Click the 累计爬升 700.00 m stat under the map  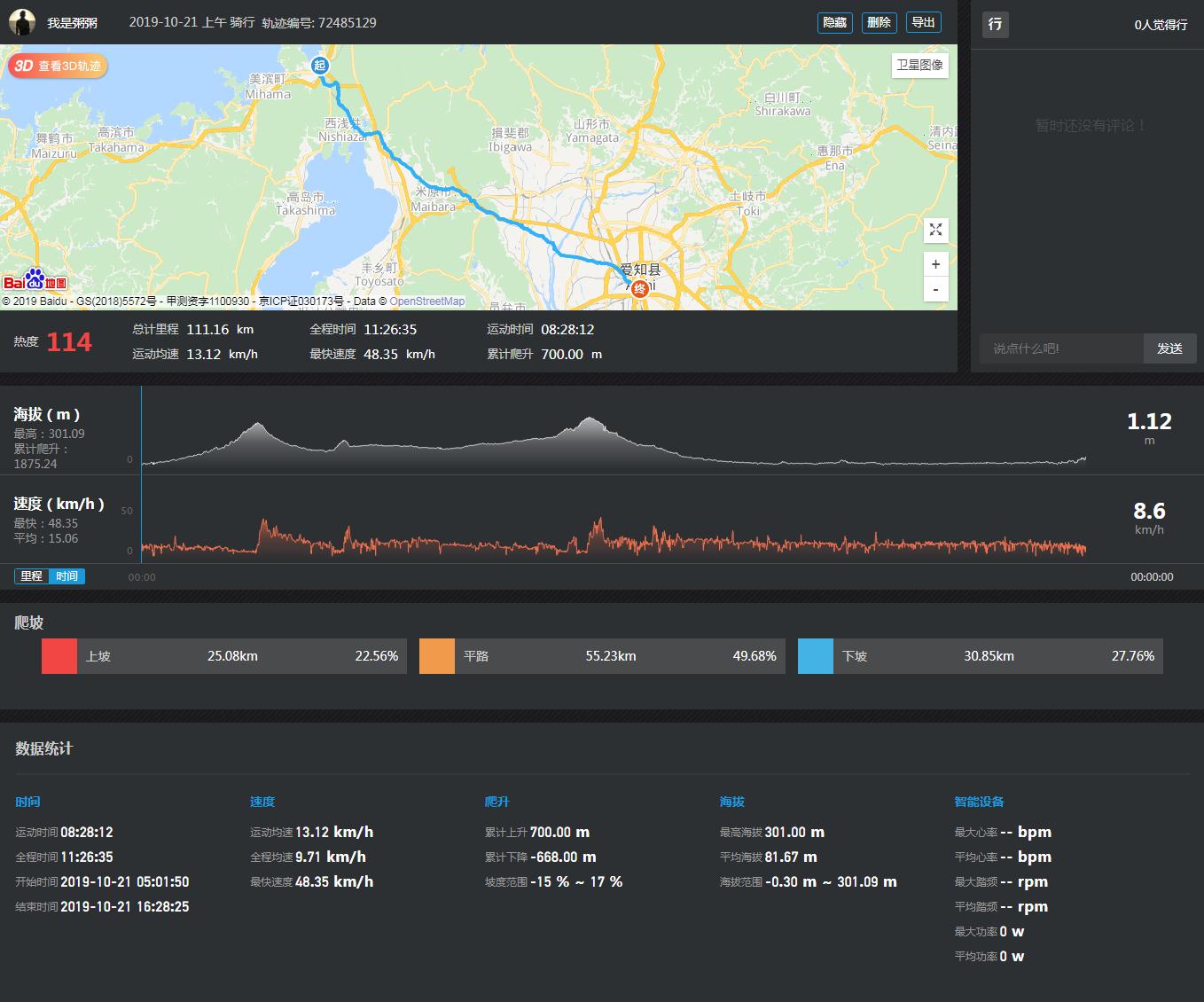click(x=544, y=354)
